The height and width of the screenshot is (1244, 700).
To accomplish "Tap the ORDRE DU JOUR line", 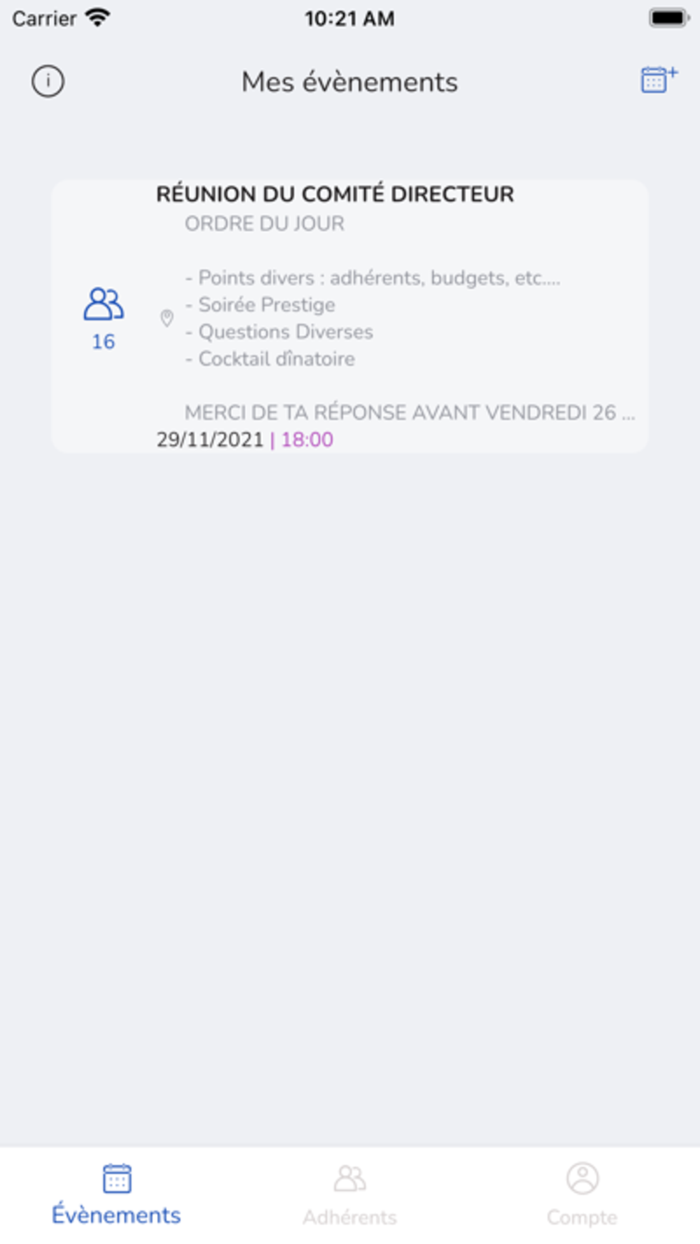I will (265, 224).
